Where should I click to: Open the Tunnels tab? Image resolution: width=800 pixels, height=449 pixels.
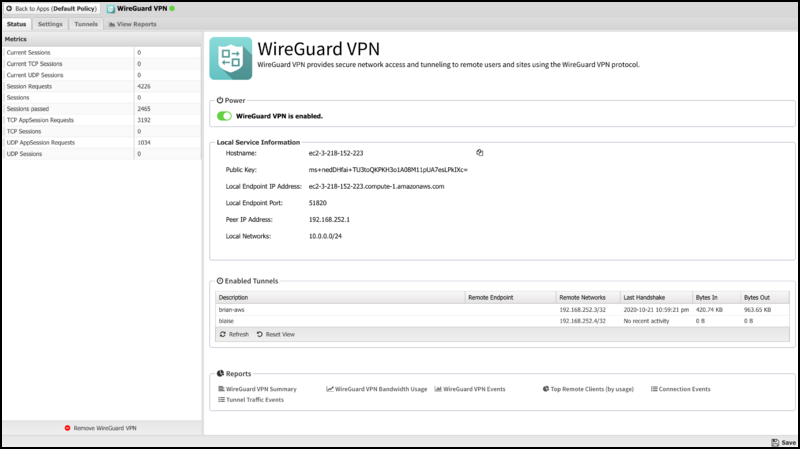pos(86,24)
